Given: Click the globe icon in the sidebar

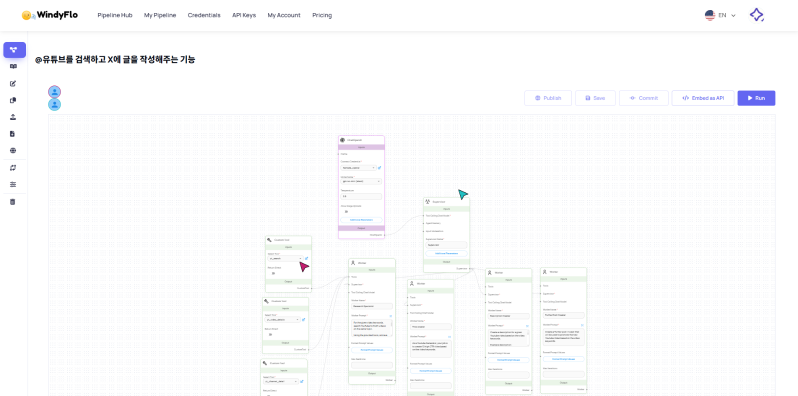Looking at the screenshot, I should (13, 151).
